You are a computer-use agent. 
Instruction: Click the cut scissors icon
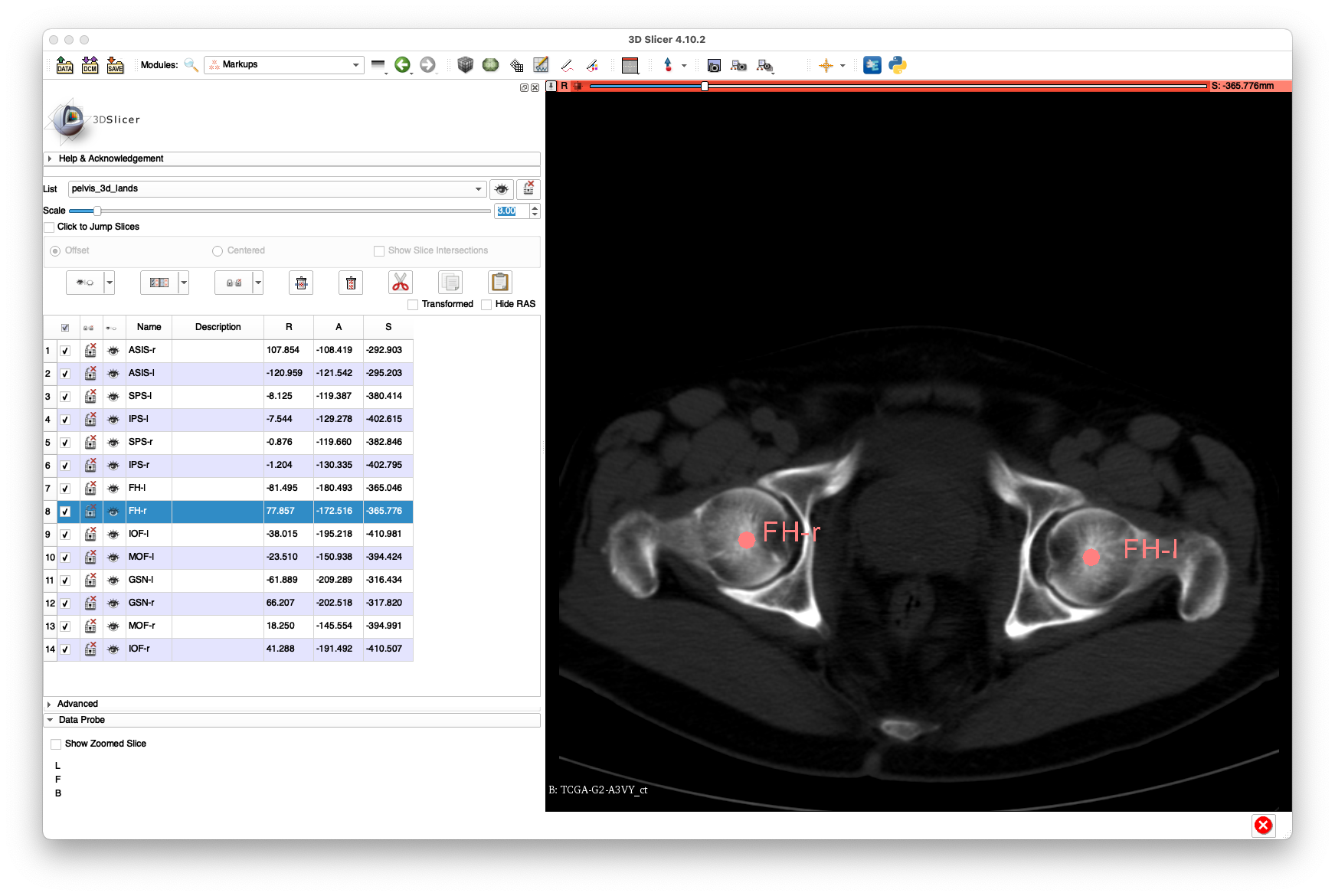click(x=401, y=283)
